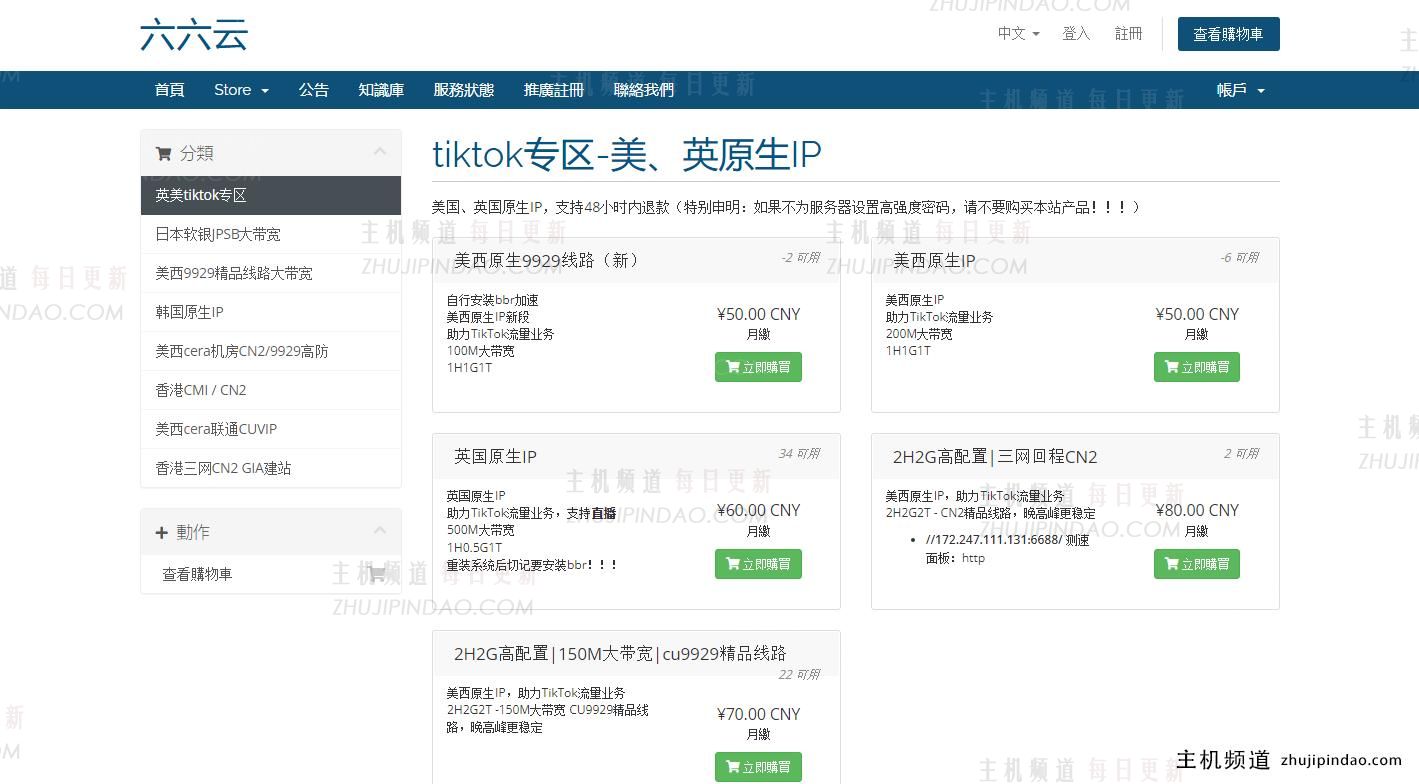Open the 知識庫 navigation item
The width and height of the screenshot is (1419, 784).
[x=381, y=90]
